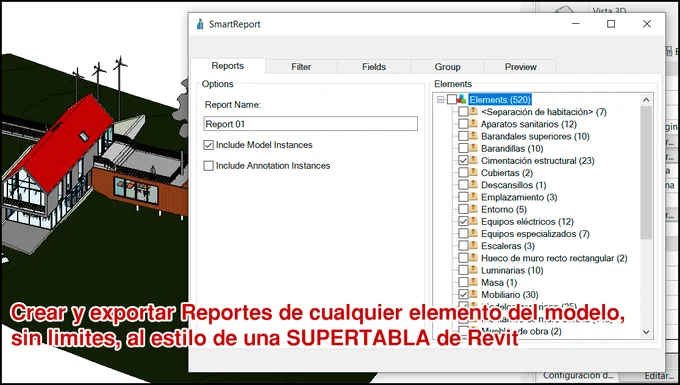Select Mobiliario (30) row text
This screenshot has width=680, height=385.
click(x=510, y=295)
